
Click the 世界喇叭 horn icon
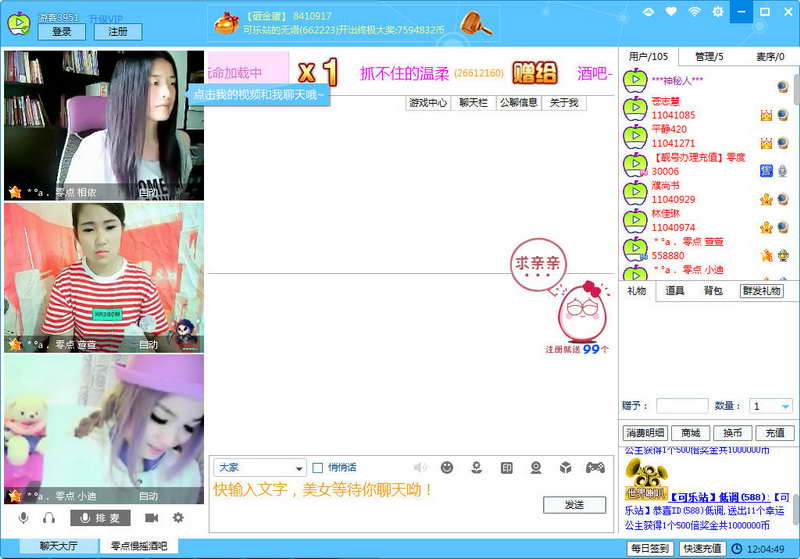pos(646,478)
